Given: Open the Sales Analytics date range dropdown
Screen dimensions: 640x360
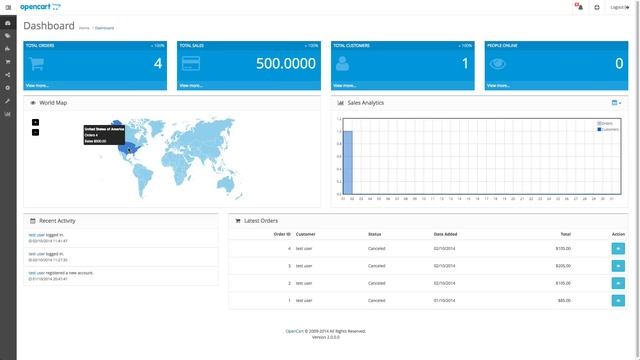Looking at the screenshot, I should click(616, 103).
